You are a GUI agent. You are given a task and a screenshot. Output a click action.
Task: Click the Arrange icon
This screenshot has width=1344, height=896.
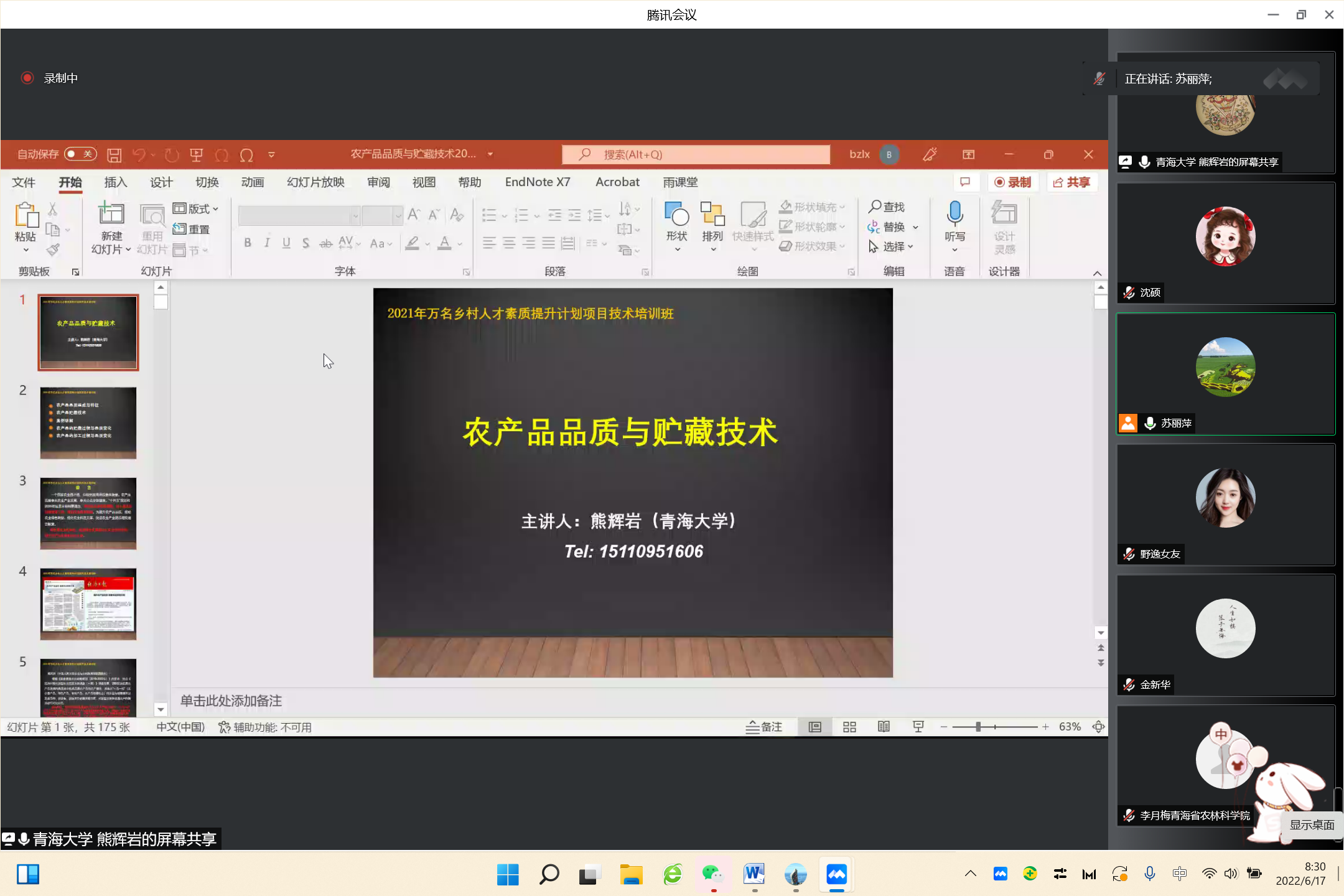click(x=712, y=215)
